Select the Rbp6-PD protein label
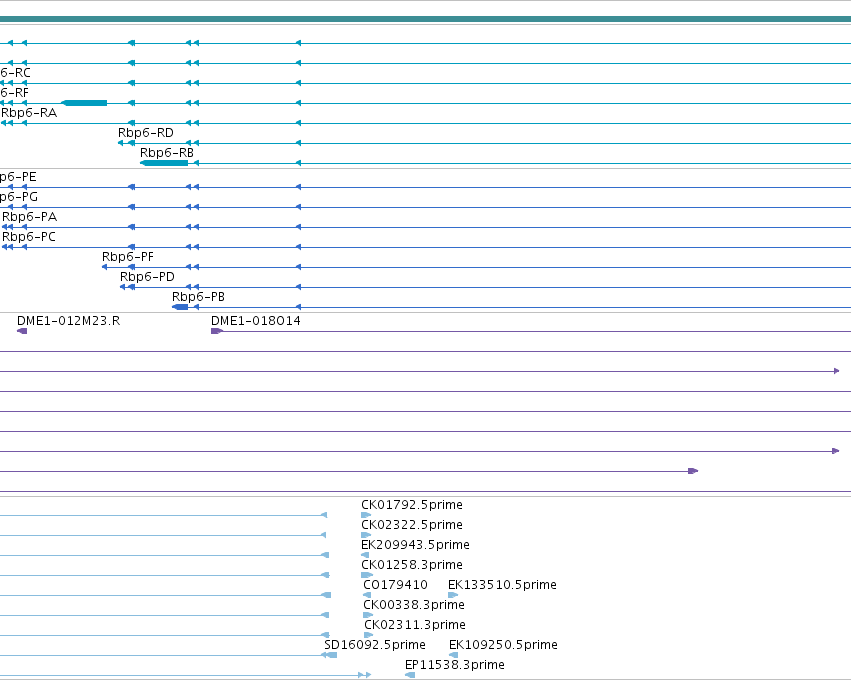 pyautogui.click(x=147, y=277)
